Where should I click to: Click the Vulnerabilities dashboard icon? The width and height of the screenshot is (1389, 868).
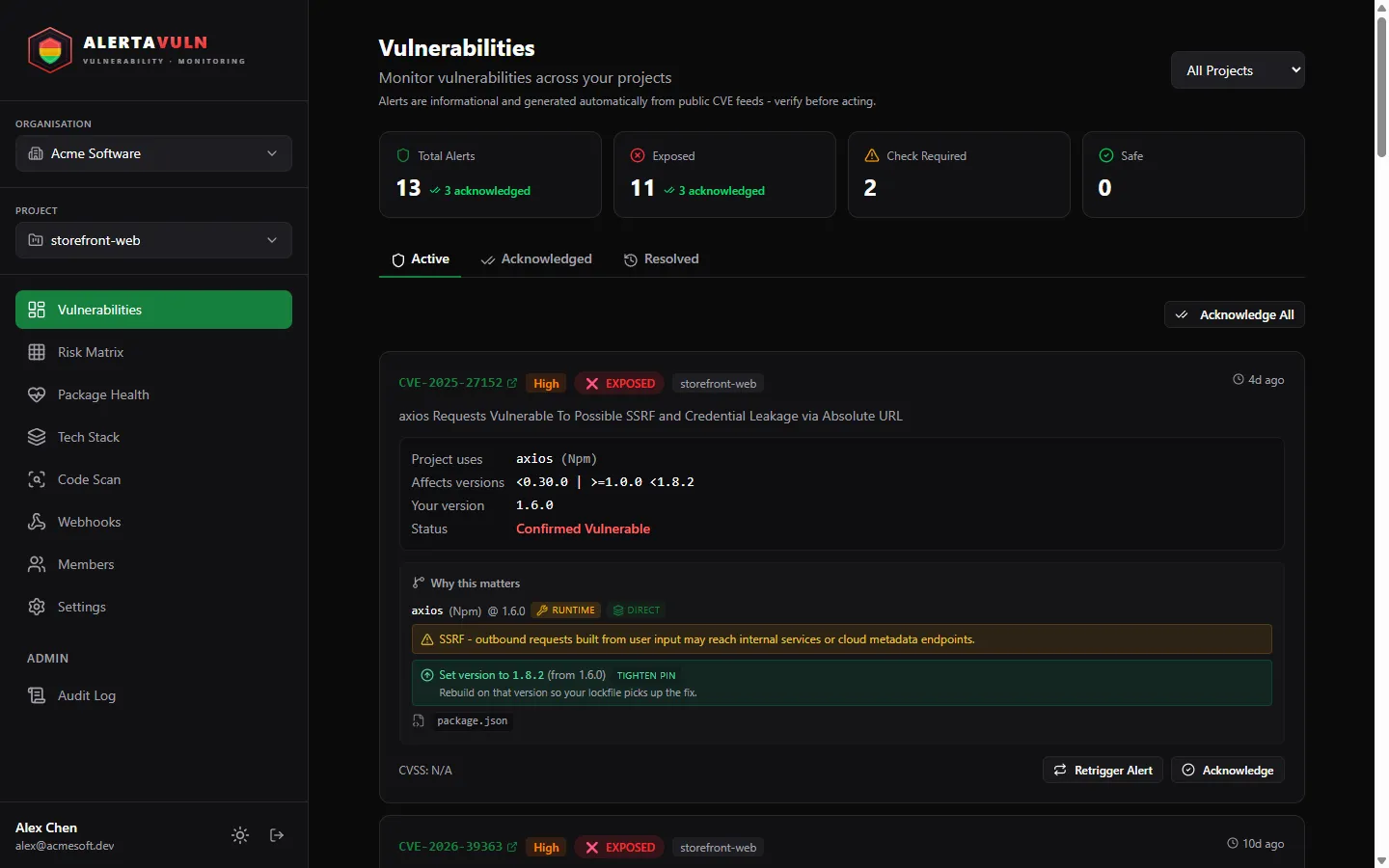pos(37,310)
